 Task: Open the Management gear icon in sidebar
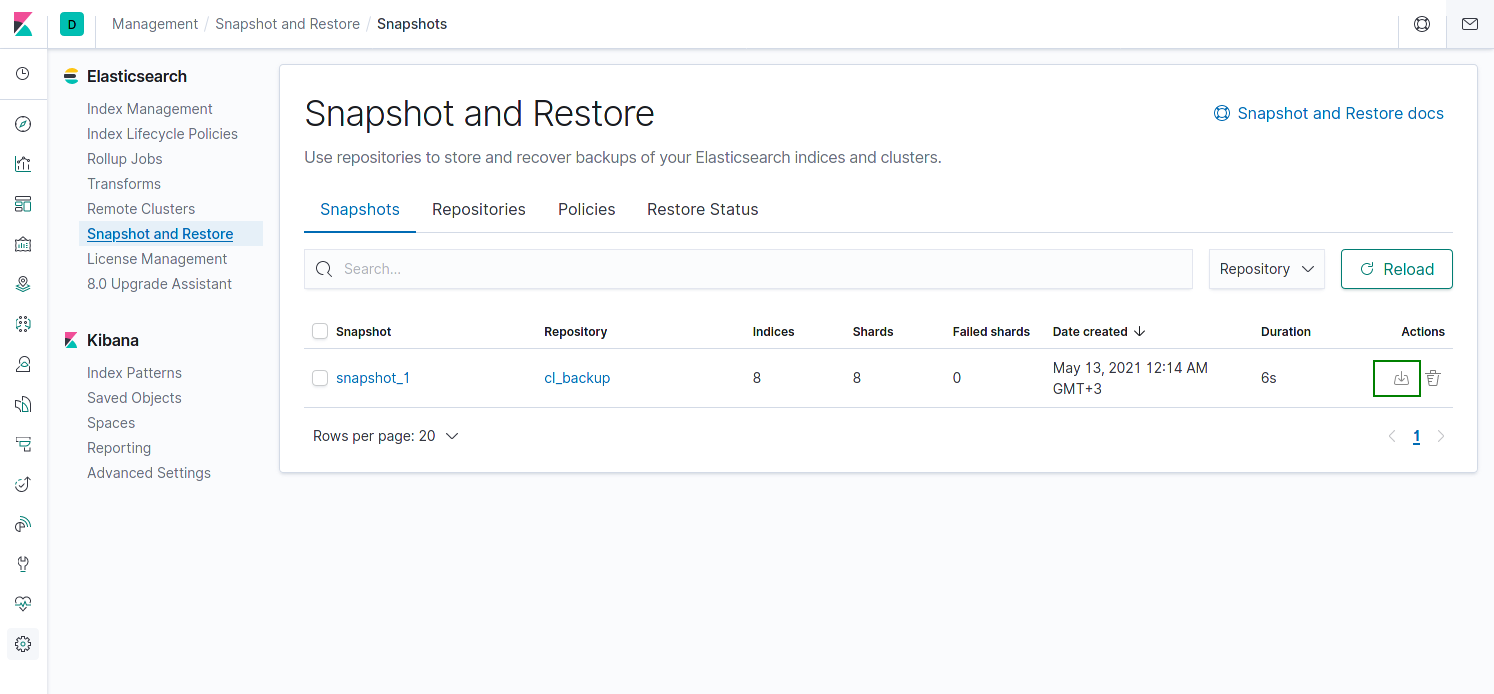[x=23, y=644]
